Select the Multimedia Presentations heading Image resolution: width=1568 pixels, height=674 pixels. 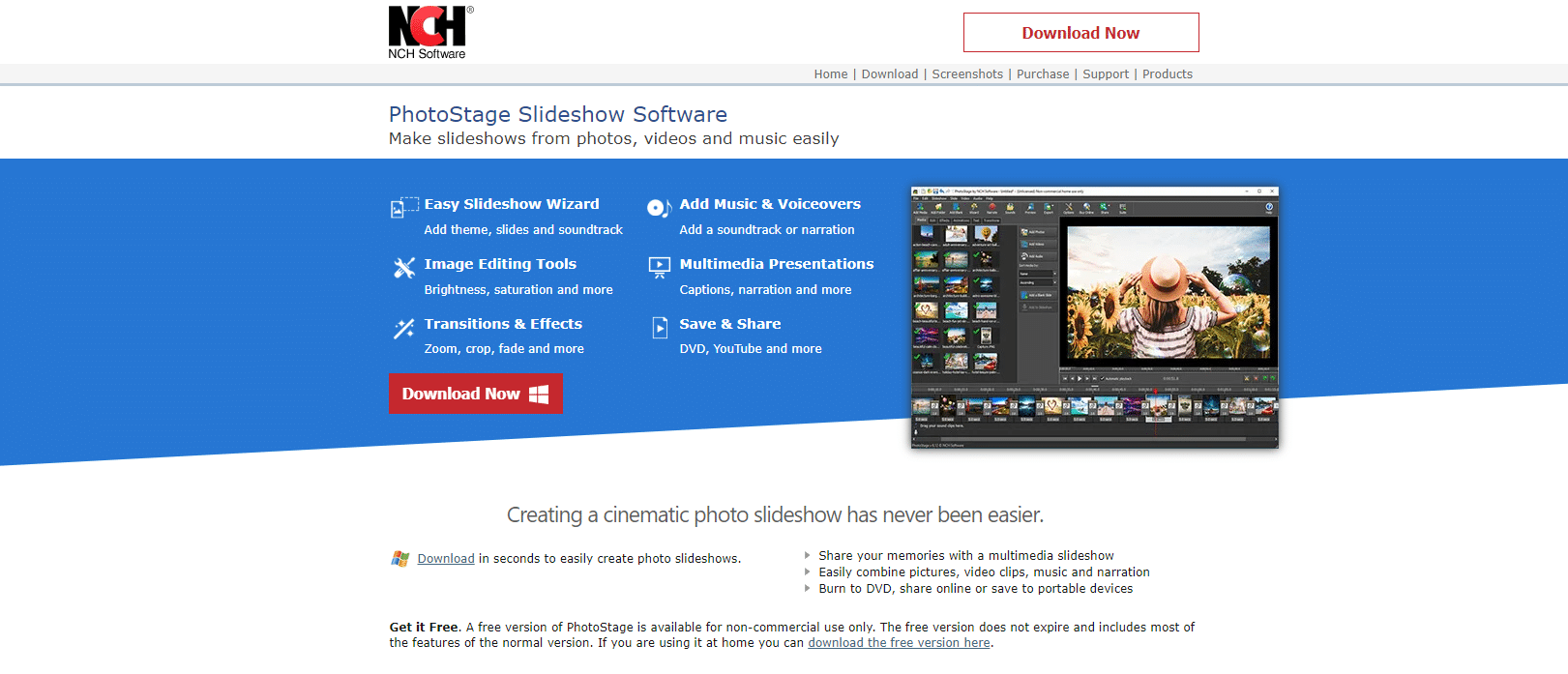point(777,264)
